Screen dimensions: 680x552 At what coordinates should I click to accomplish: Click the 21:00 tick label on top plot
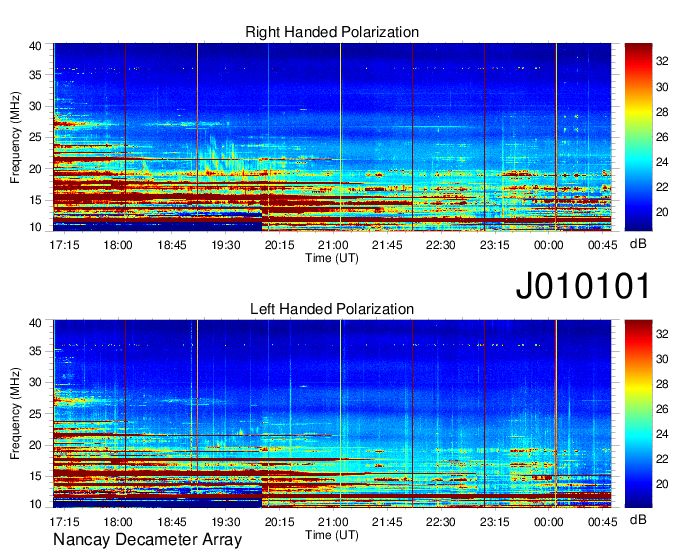[x=333, y=245]
